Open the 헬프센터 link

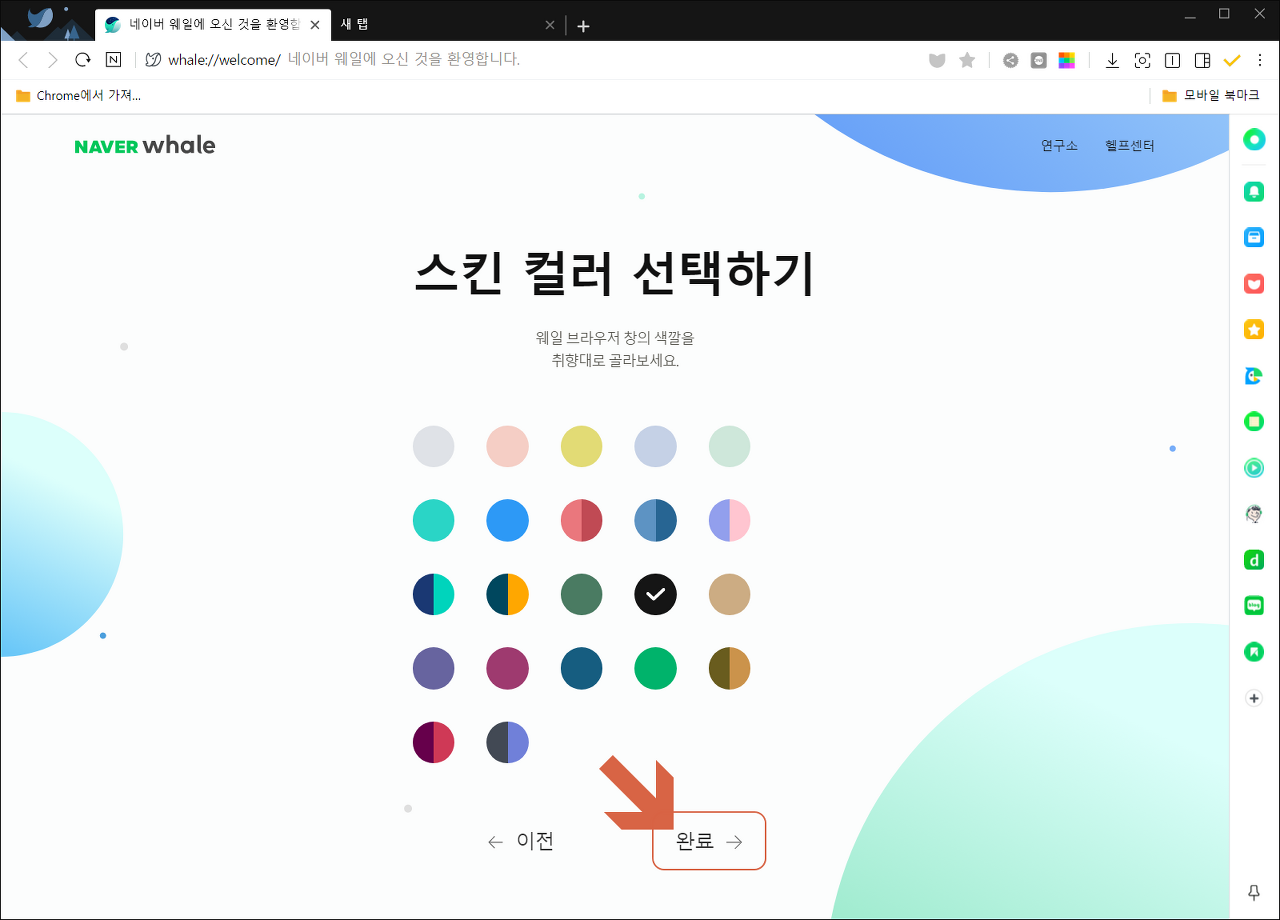pos(1130,146)
